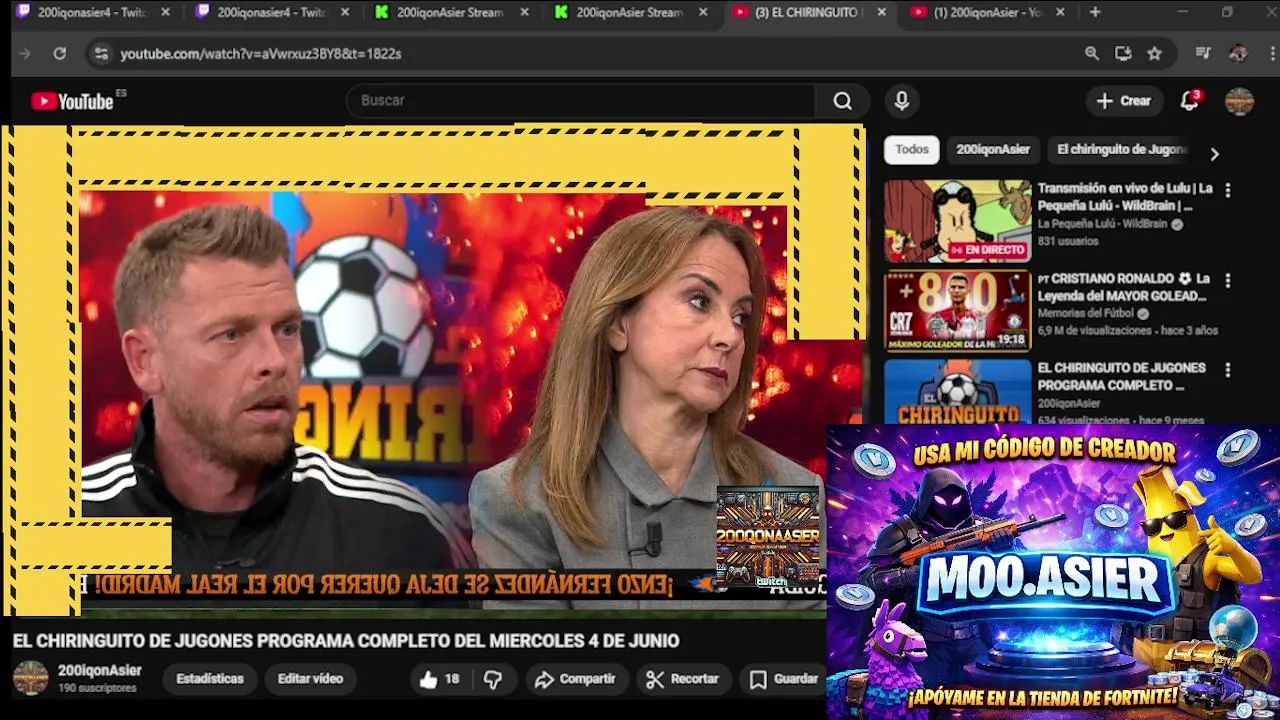
Task: Click the install app icon in the address bar
Action: coord(1123,54)
